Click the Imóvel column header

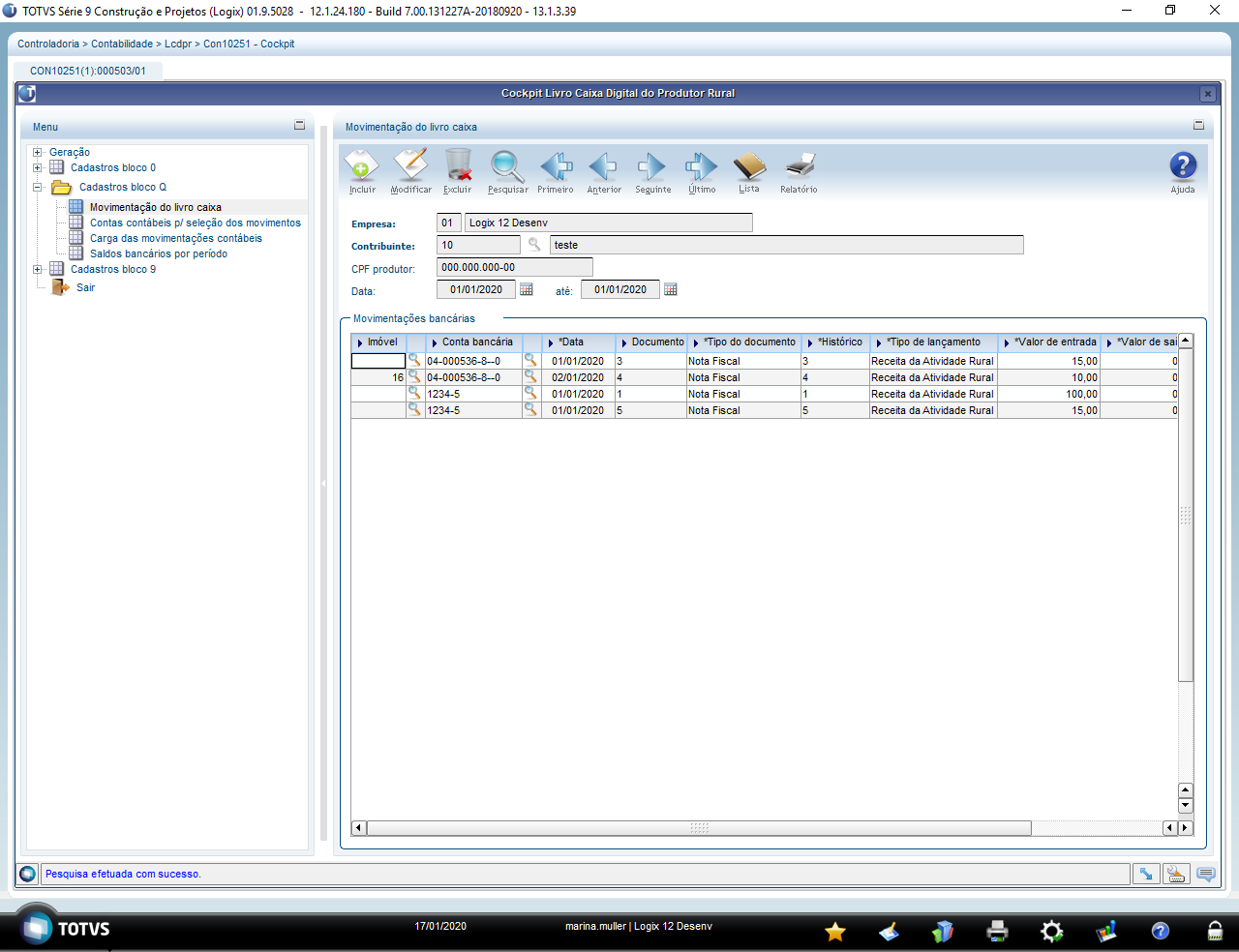pos(378,342)
